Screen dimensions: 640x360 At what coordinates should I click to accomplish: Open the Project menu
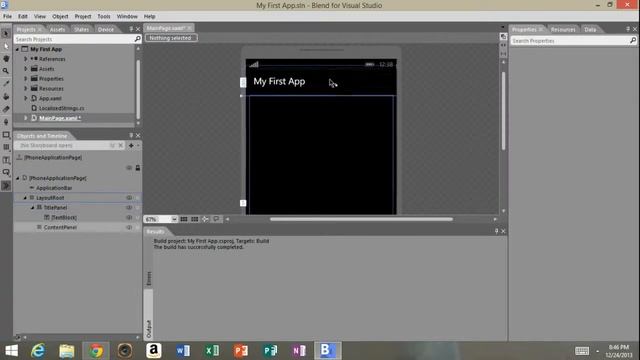pos(83,16)
